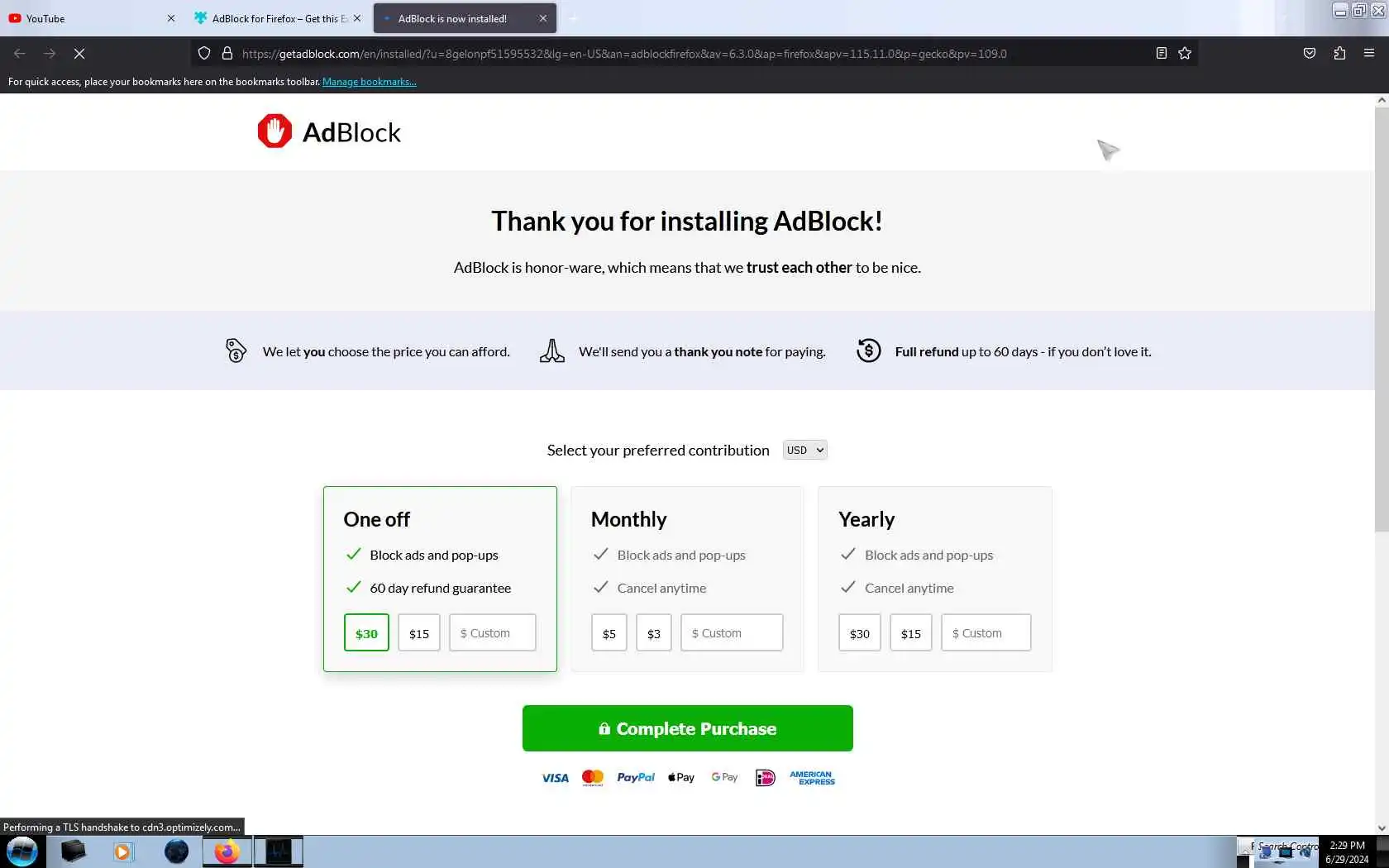Click the VISA payment logo

pyautogui.click(x=555, y=778)
